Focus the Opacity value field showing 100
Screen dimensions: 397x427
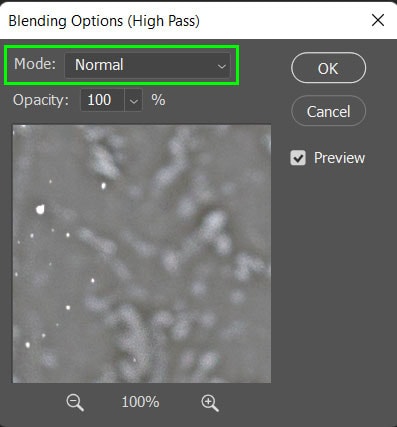[x=102, y=100]
